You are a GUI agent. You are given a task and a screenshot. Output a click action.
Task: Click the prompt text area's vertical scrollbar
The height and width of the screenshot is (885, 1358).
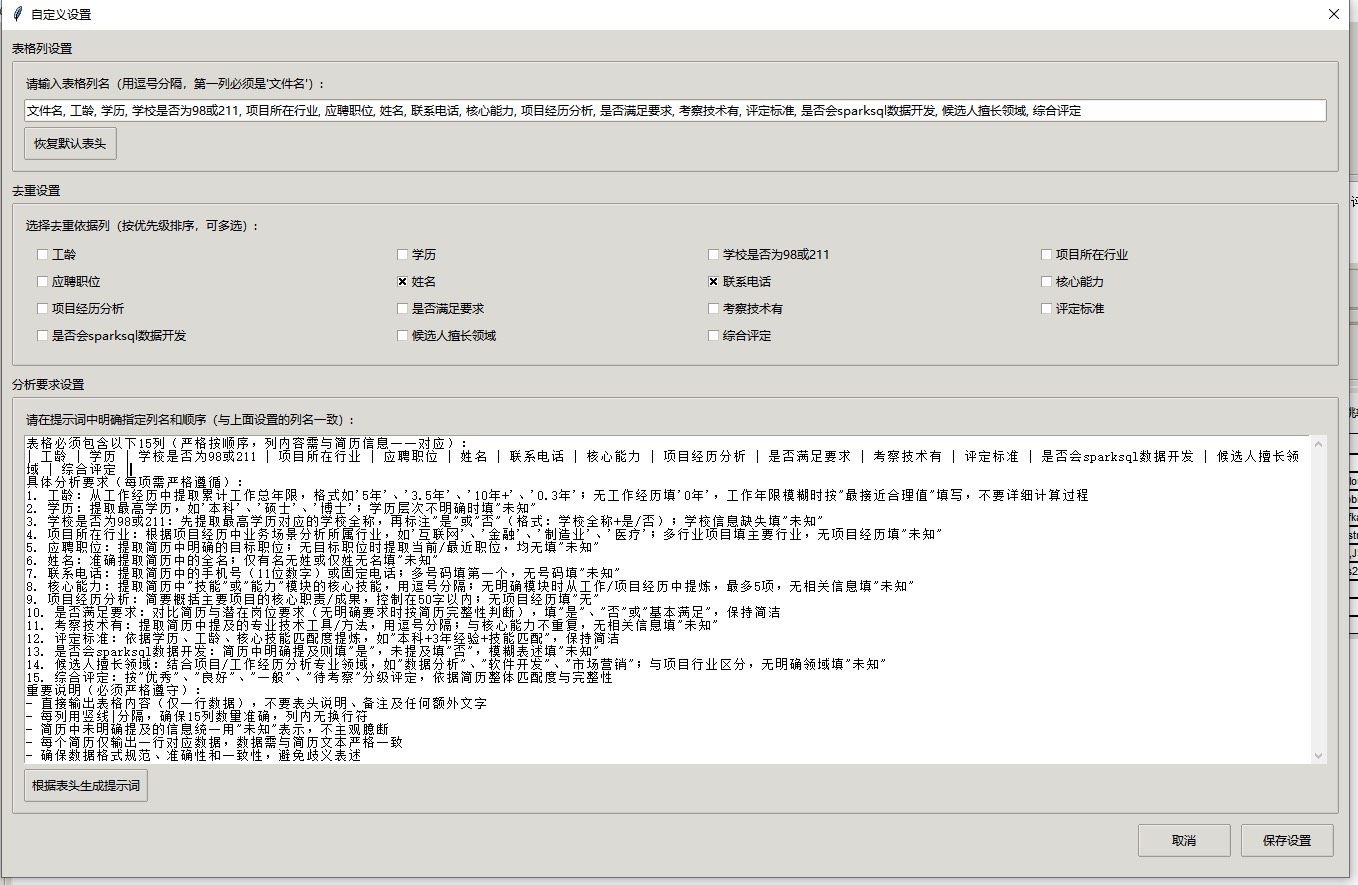tap(1318, 599)
